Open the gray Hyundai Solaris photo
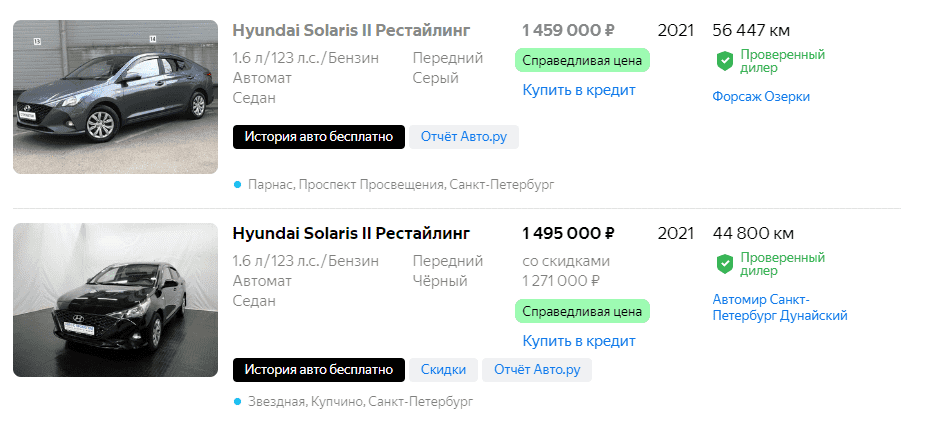This screenshot has width=928, height=422. [115, 97]
